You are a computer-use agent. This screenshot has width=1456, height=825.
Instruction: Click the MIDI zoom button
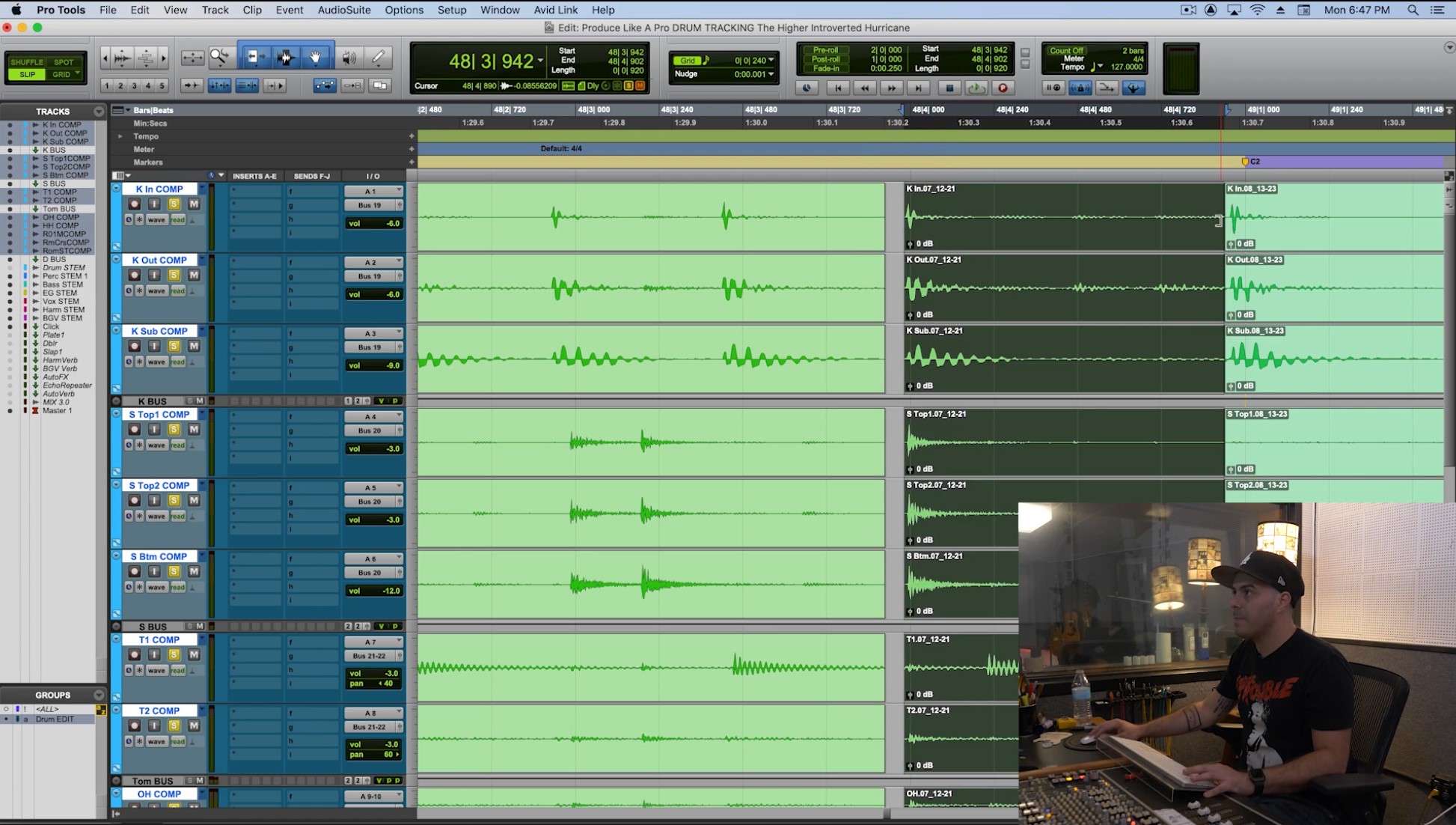(x=147, y=57)
